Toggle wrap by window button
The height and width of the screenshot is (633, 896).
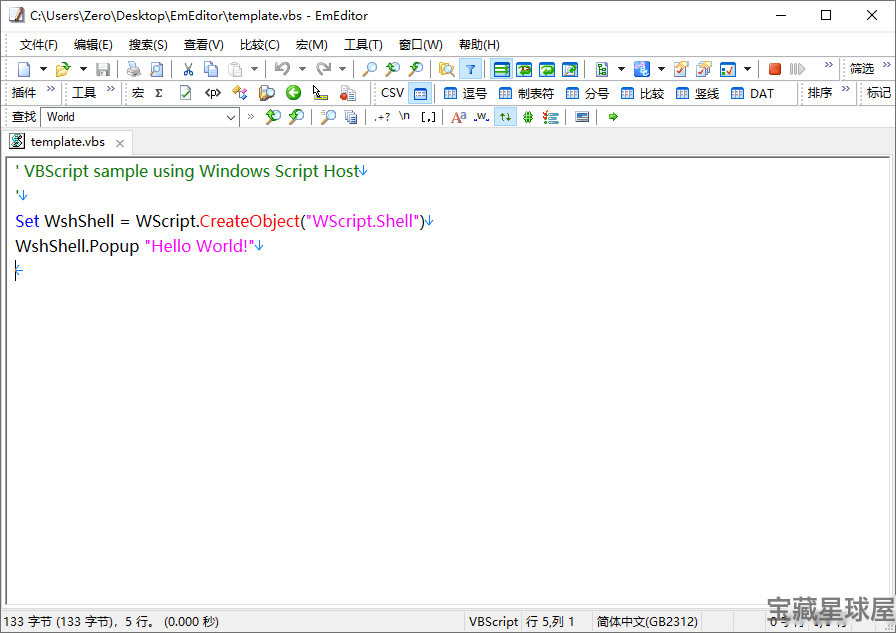pyautogui.click(x=547, y=69)
